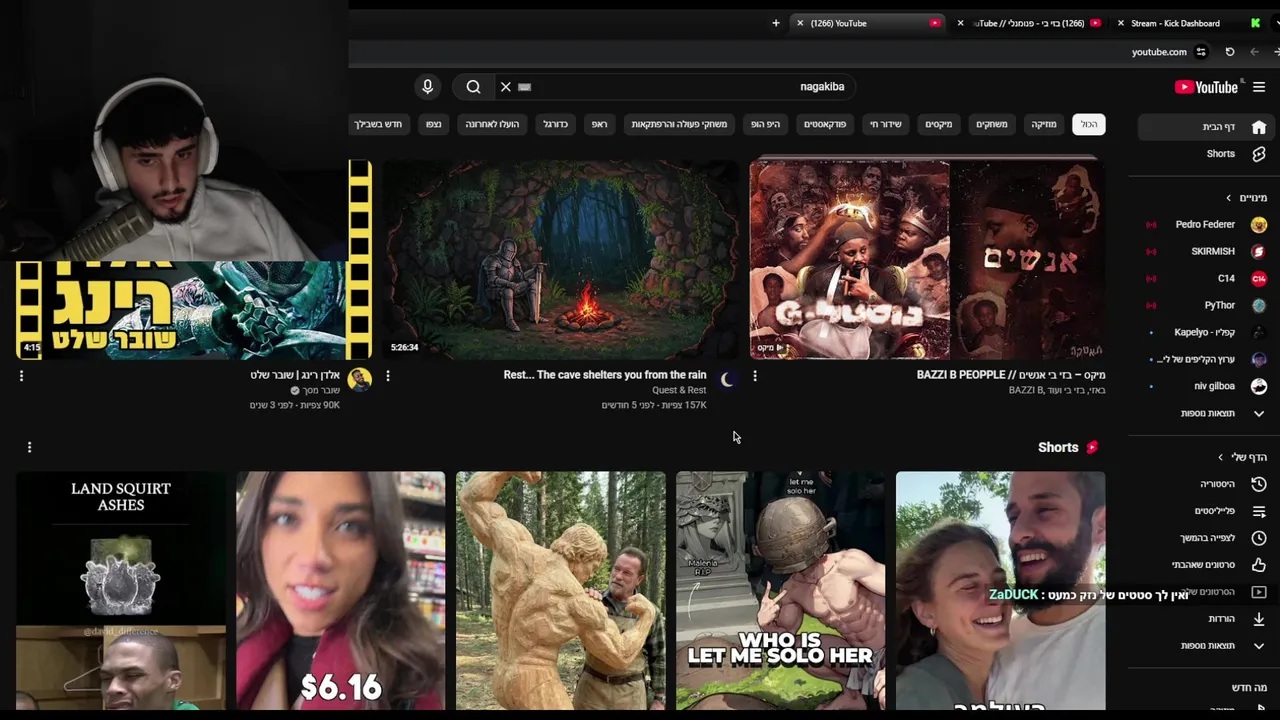Switch to the בזי בי tab

(x=1030, y=23)
